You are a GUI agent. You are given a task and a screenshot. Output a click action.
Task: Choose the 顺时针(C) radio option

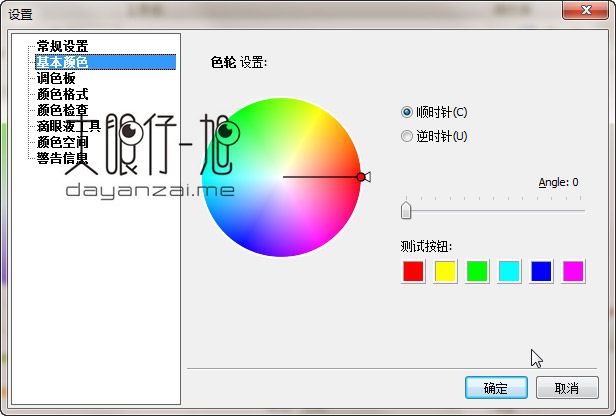tap(407, 112)
